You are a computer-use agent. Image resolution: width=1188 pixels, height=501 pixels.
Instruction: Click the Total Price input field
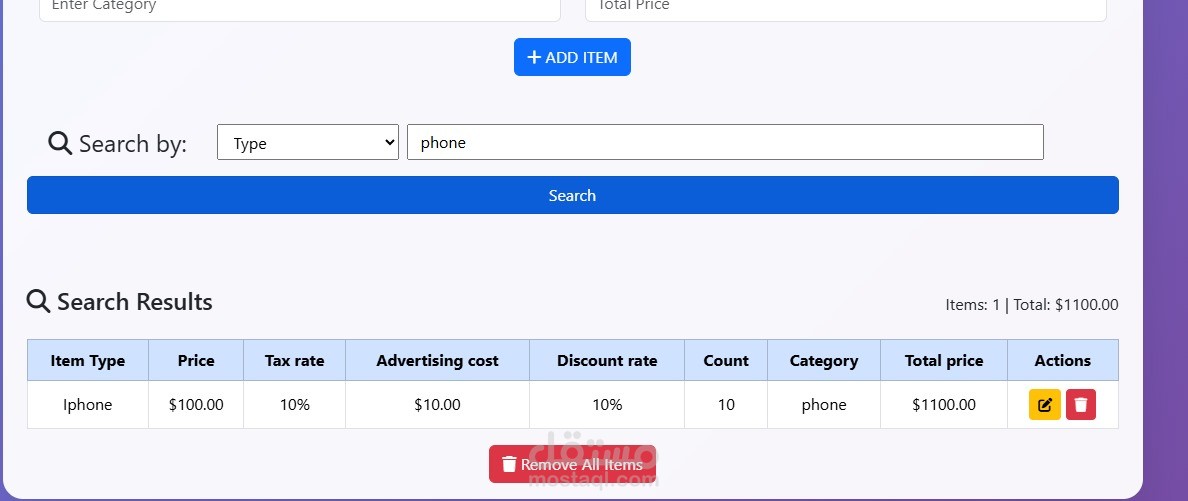click(846, 6)
